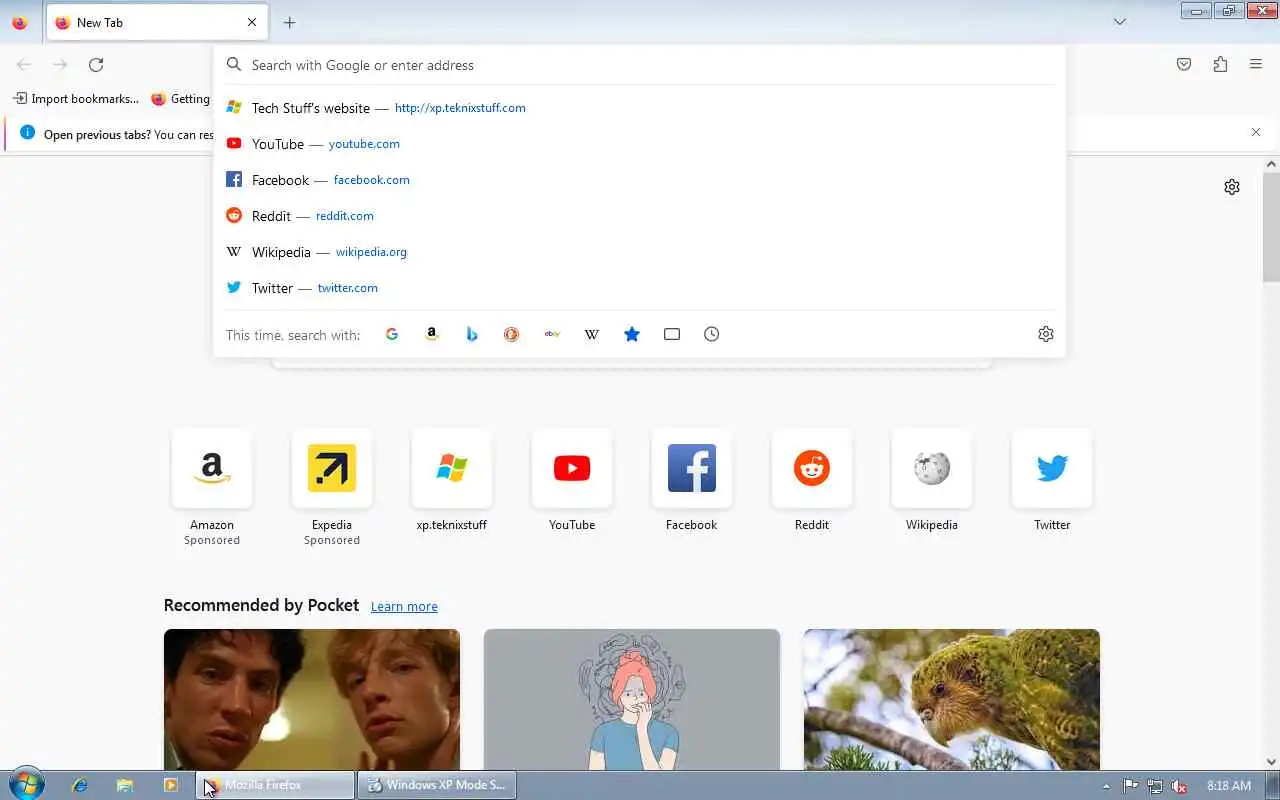Open Action Center flag tray icon
Image resolution: width=1280 pixels, height=800 pixels.
pos(1130,786)
